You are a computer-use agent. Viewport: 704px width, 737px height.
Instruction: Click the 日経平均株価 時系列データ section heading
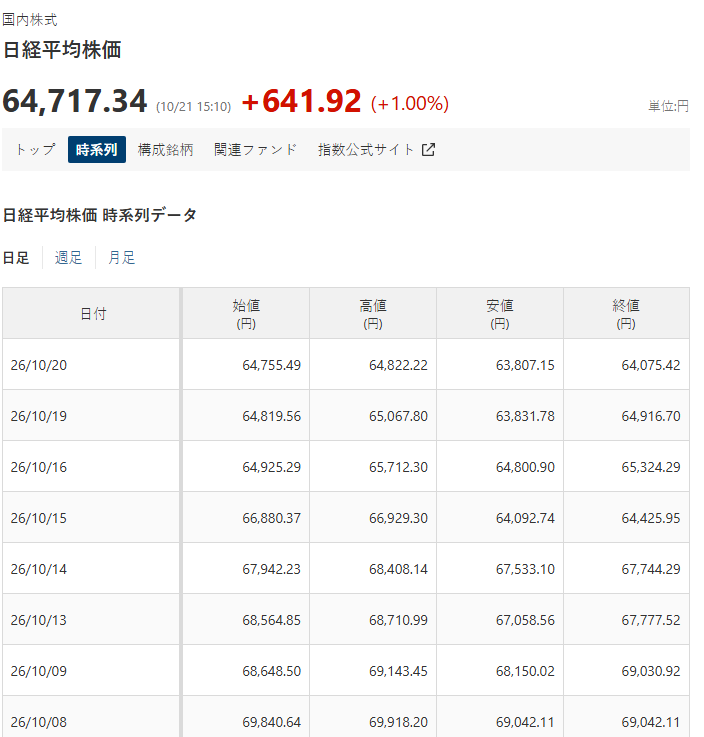coord(100,215)
